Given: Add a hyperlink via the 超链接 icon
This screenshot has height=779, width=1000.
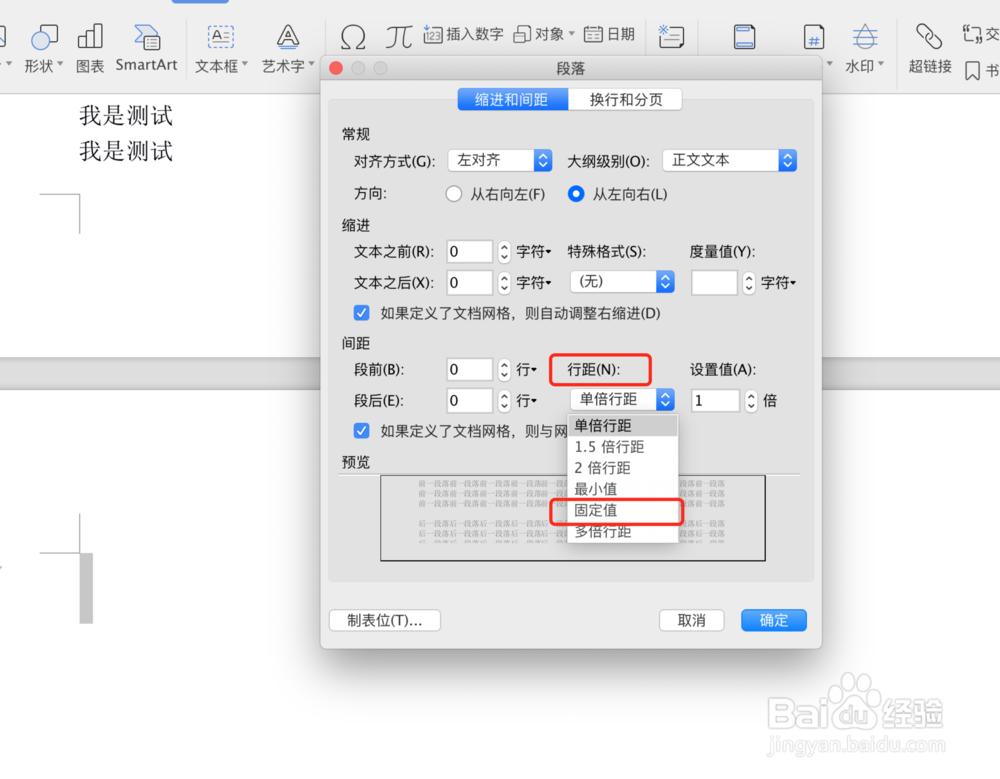Looking at the screenshot, I should tap(928, 45).
